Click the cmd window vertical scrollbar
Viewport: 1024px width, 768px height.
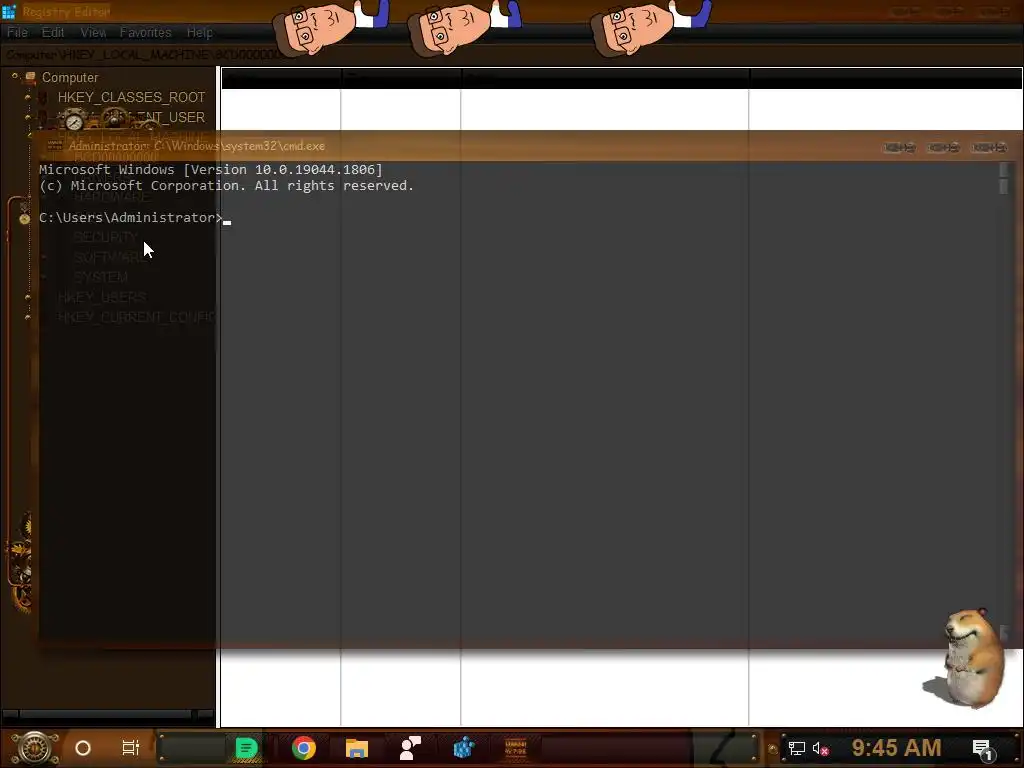(1004, 402)
